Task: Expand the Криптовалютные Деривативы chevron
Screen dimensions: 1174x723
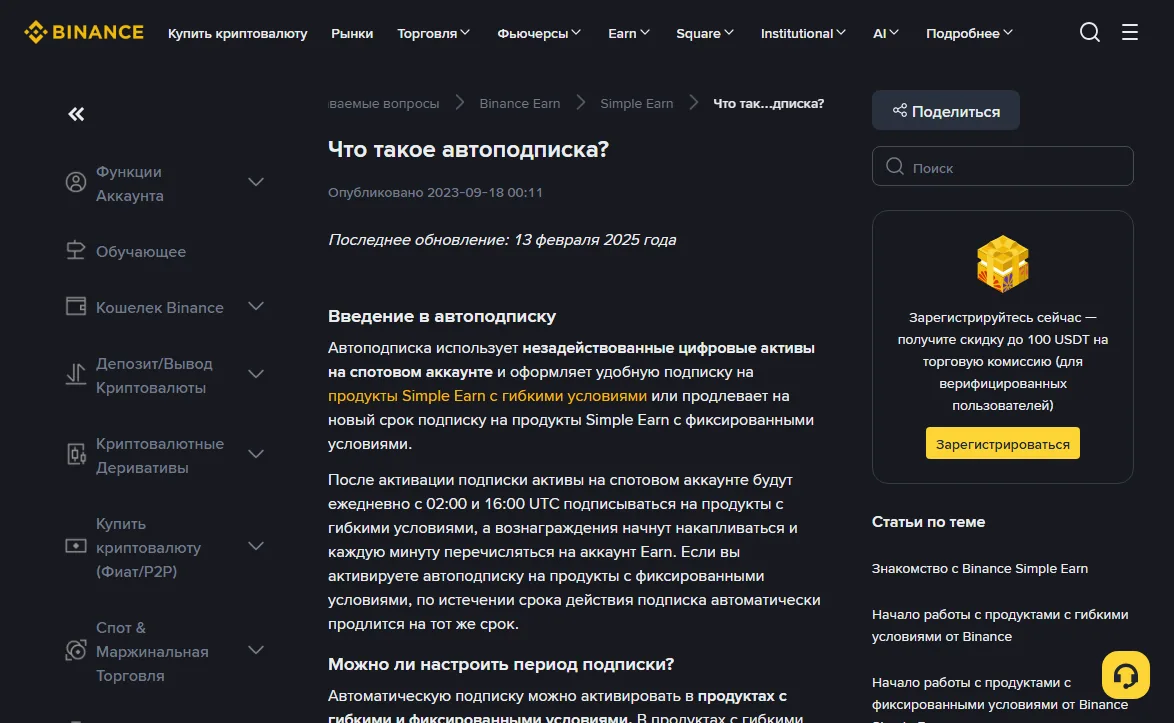Action: (256, 454)
